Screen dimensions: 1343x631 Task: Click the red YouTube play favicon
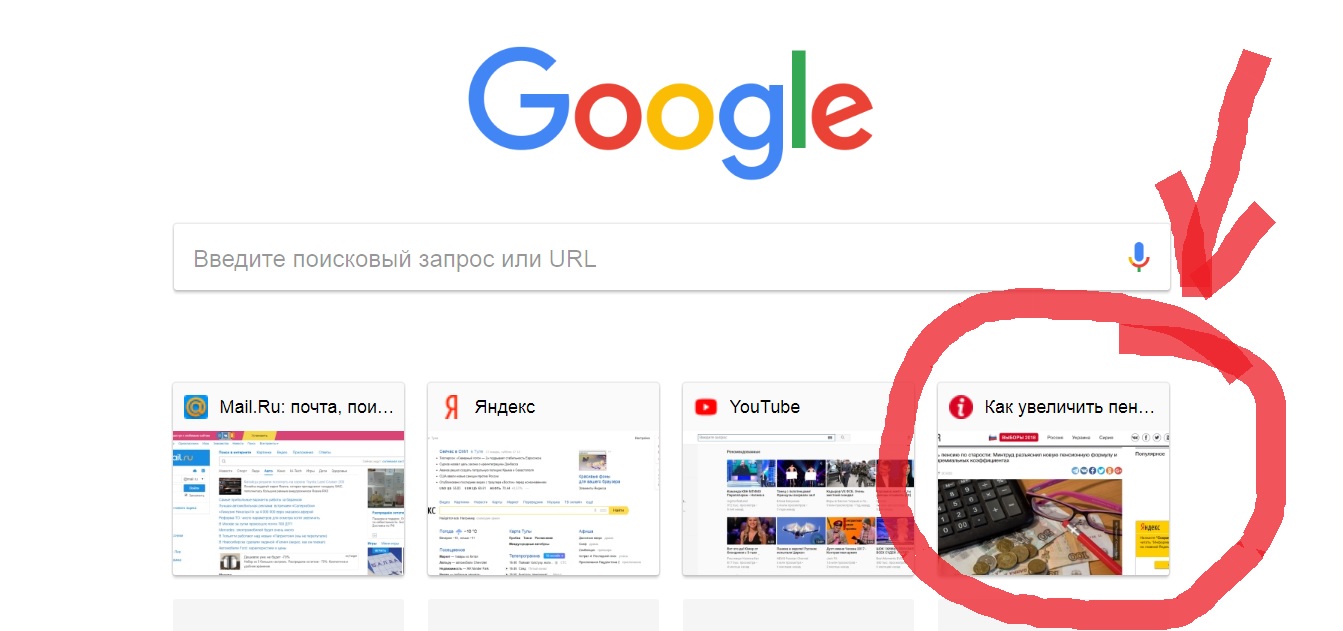706,407
